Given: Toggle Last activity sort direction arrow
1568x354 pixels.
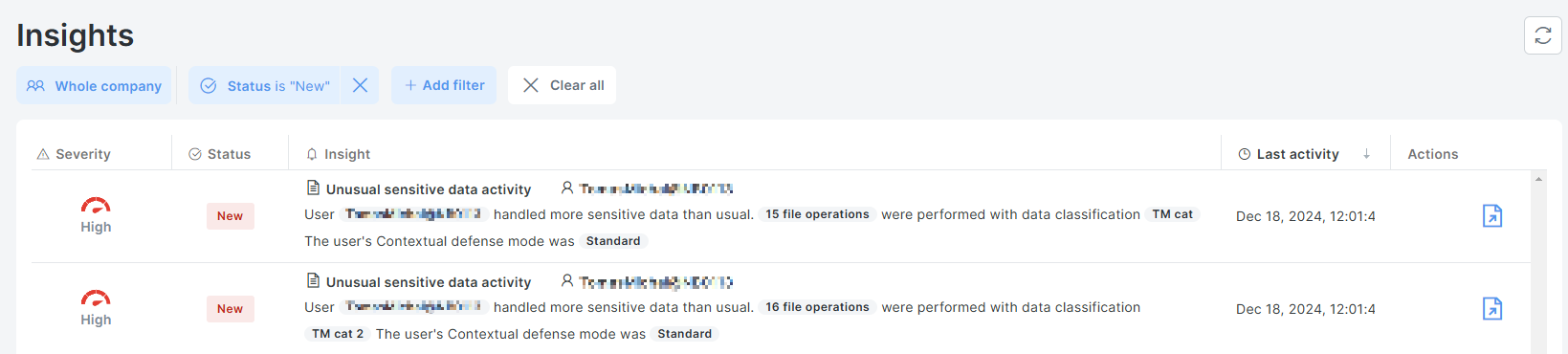Looking at the screenshot, I should click(x=1366, y=154).
